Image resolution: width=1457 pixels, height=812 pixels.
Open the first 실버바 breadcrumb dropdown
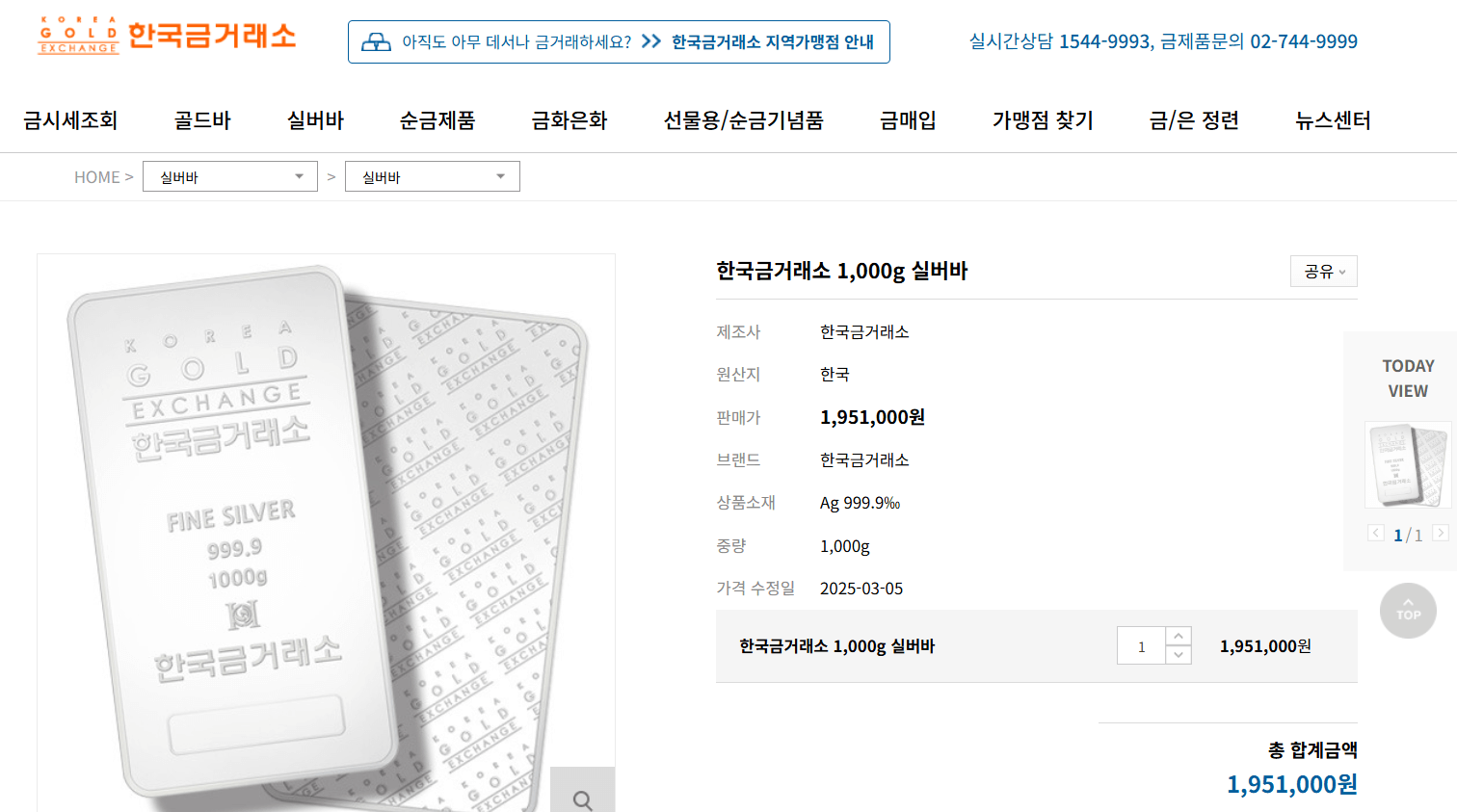[230, 176]
